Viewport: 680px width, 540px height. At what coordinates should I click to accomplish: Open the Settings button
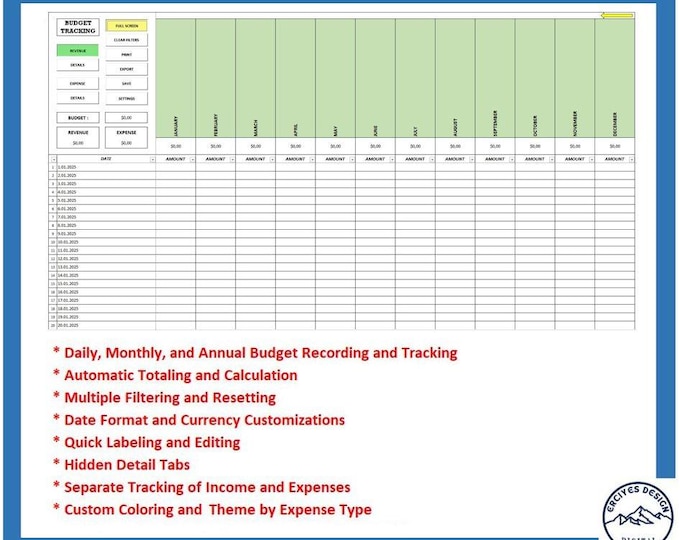pos(127,98)
